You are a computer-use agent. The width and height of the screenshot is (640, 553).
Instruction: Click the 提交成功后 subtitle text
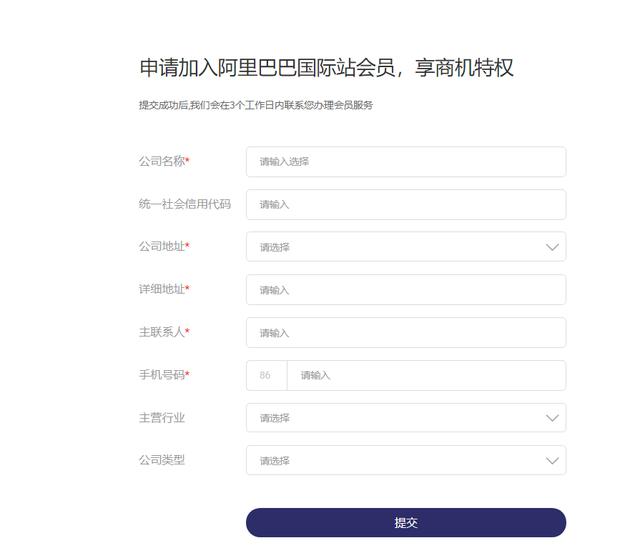click(x=256, y=105)
